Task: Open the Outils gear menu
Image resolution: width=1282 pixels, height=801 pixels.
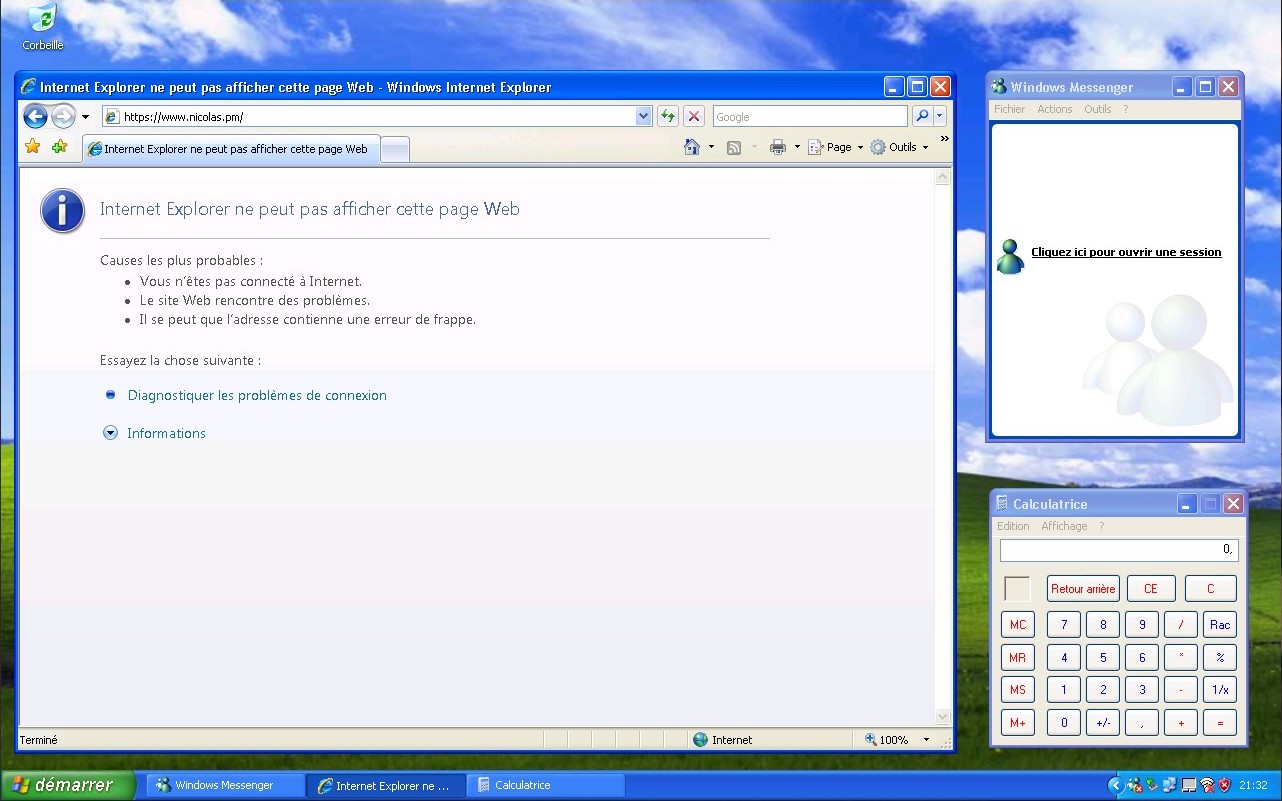Action: pos(899,147)
